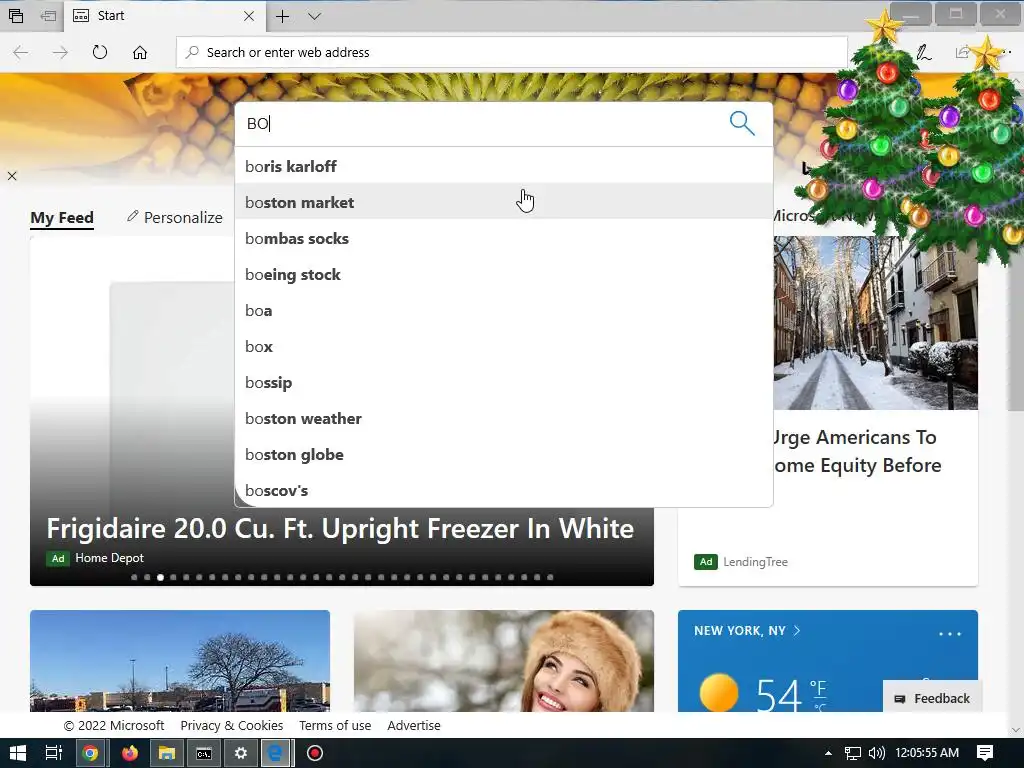
Task: Choose the boston globe suggestion
Action: [x=504, y=454]
